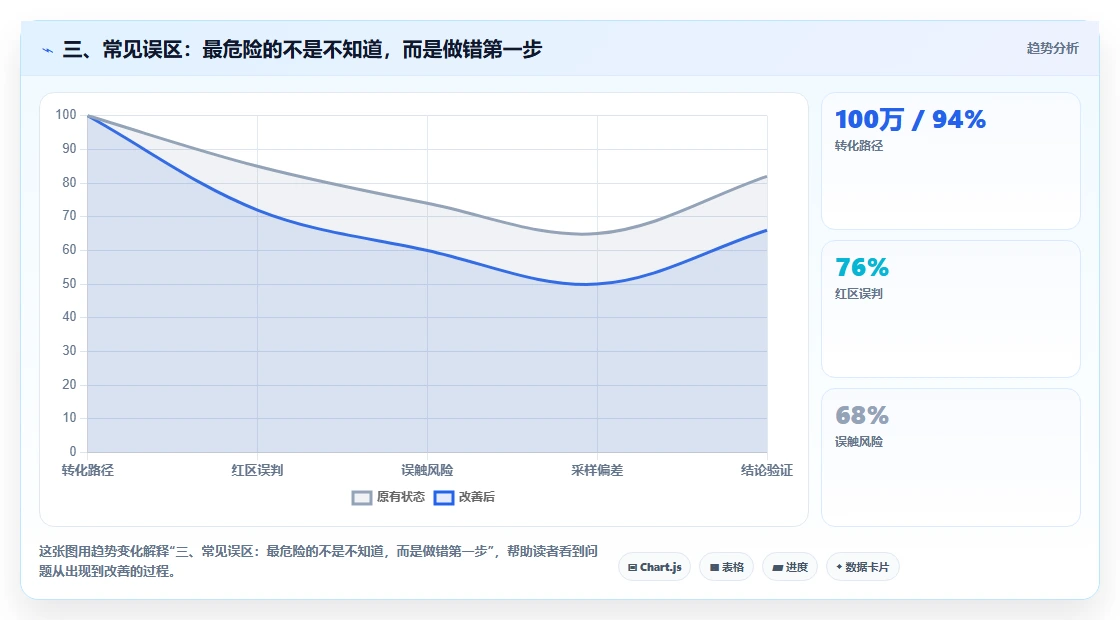This screenshot has height=620, width=1120.
Task: Click the 原有状态 legend text
Action: 401,497
